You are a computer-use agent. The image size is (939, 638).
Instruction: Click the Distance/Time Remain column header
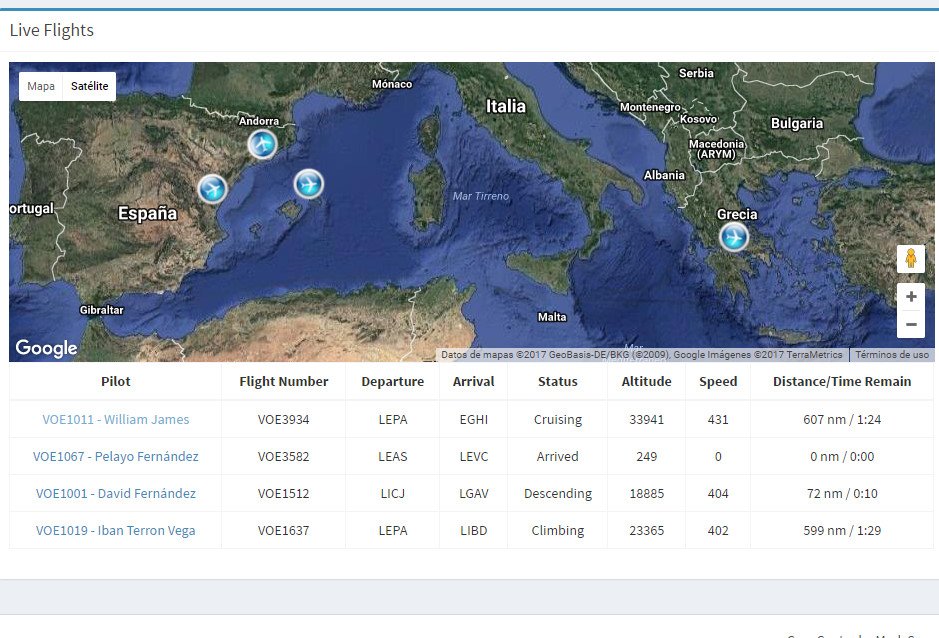point(842,382)
